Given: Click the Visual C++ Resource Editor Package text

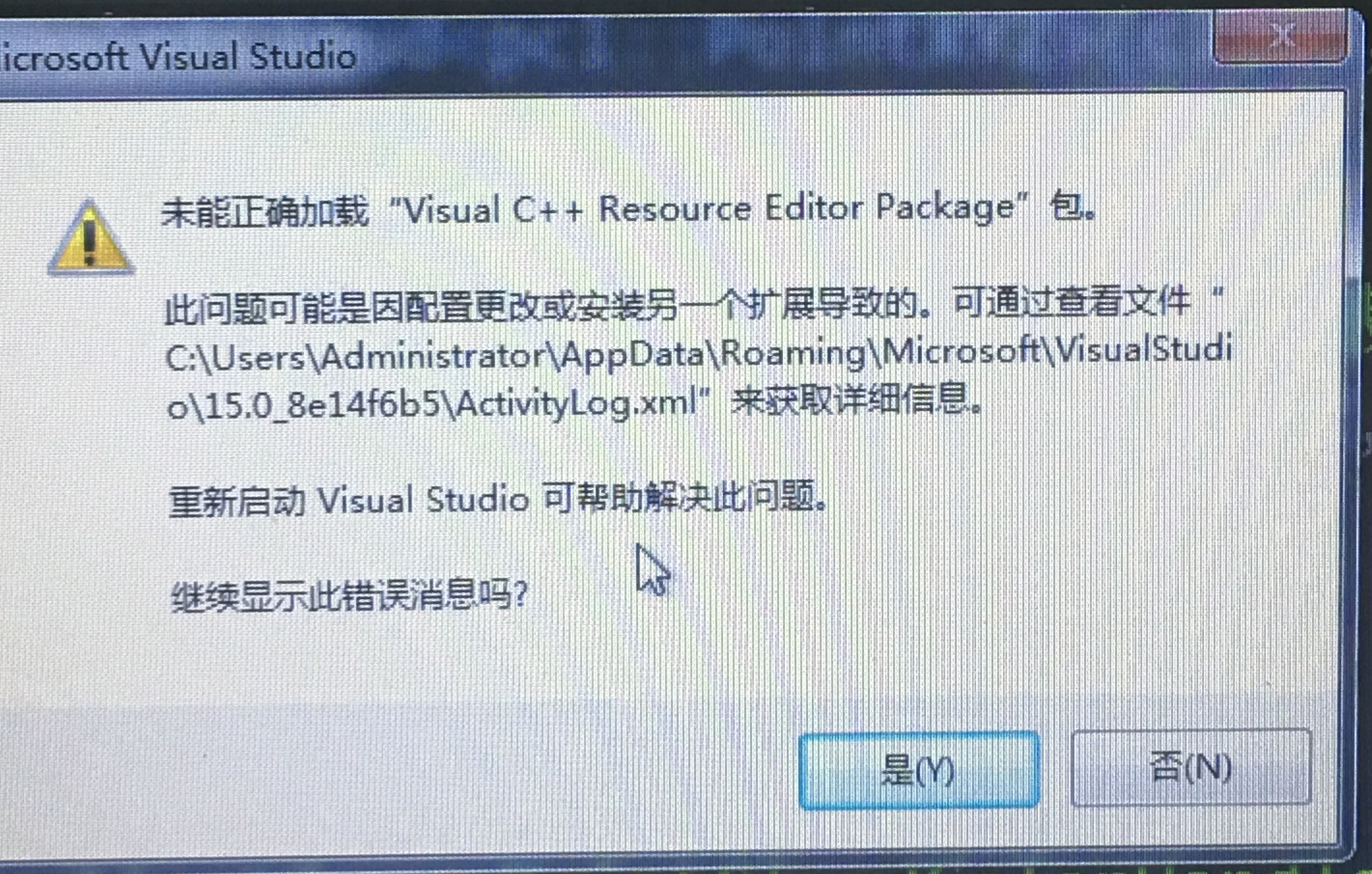Looking at the screenshot, I should click(709, 208).
